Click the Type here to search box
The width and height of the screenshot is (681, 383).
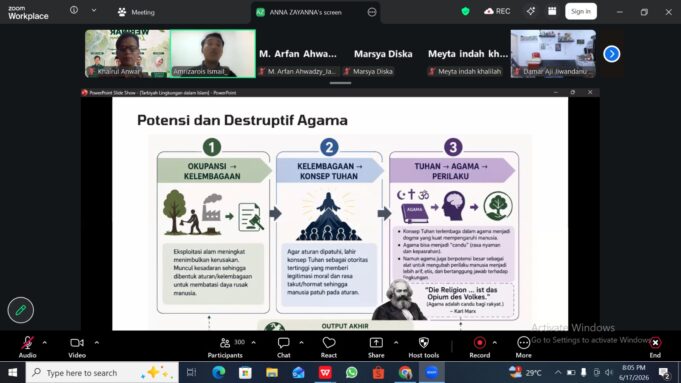[x=102, y=373]
